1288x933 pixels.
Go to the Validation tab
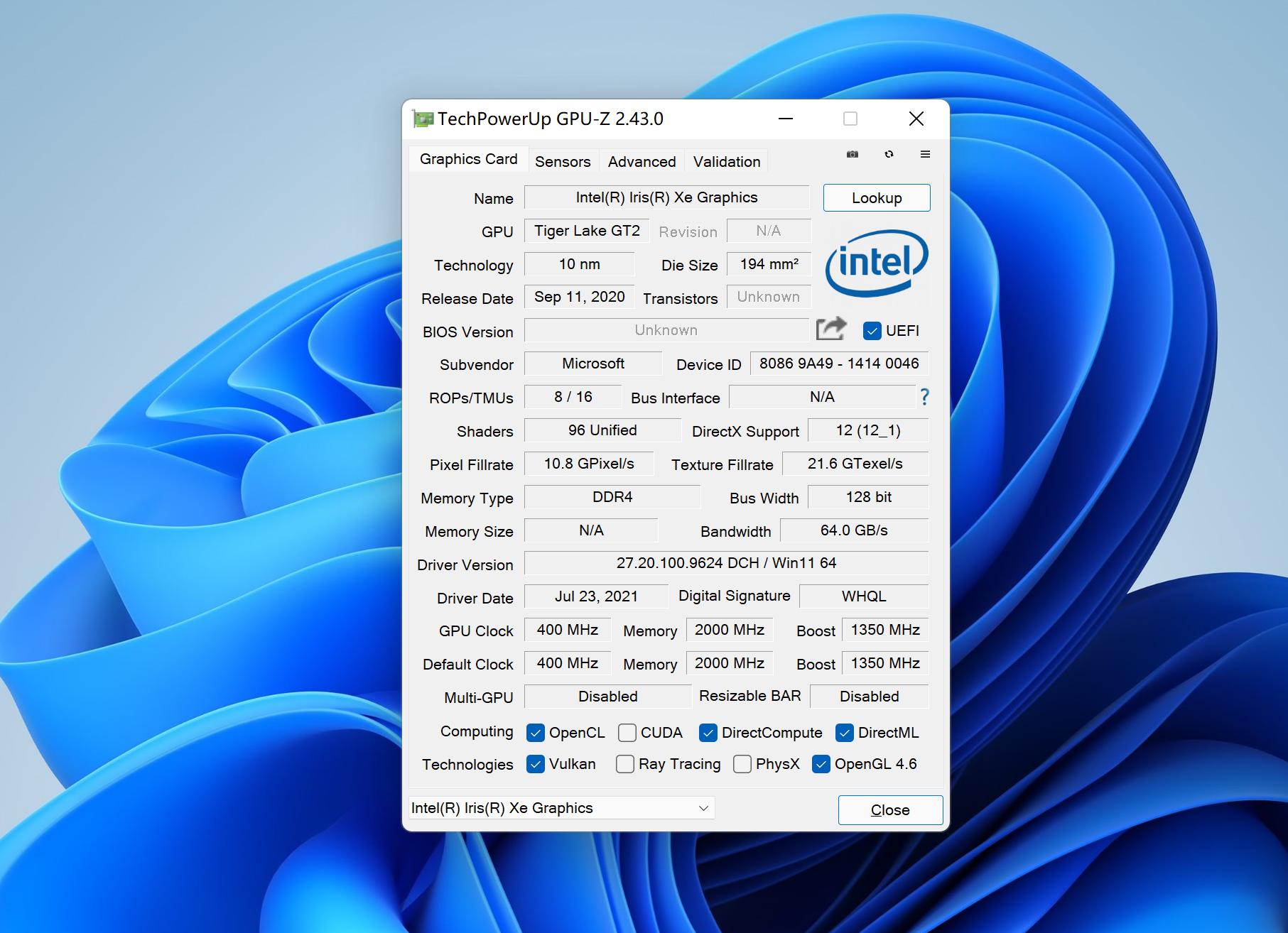point(726,162)
